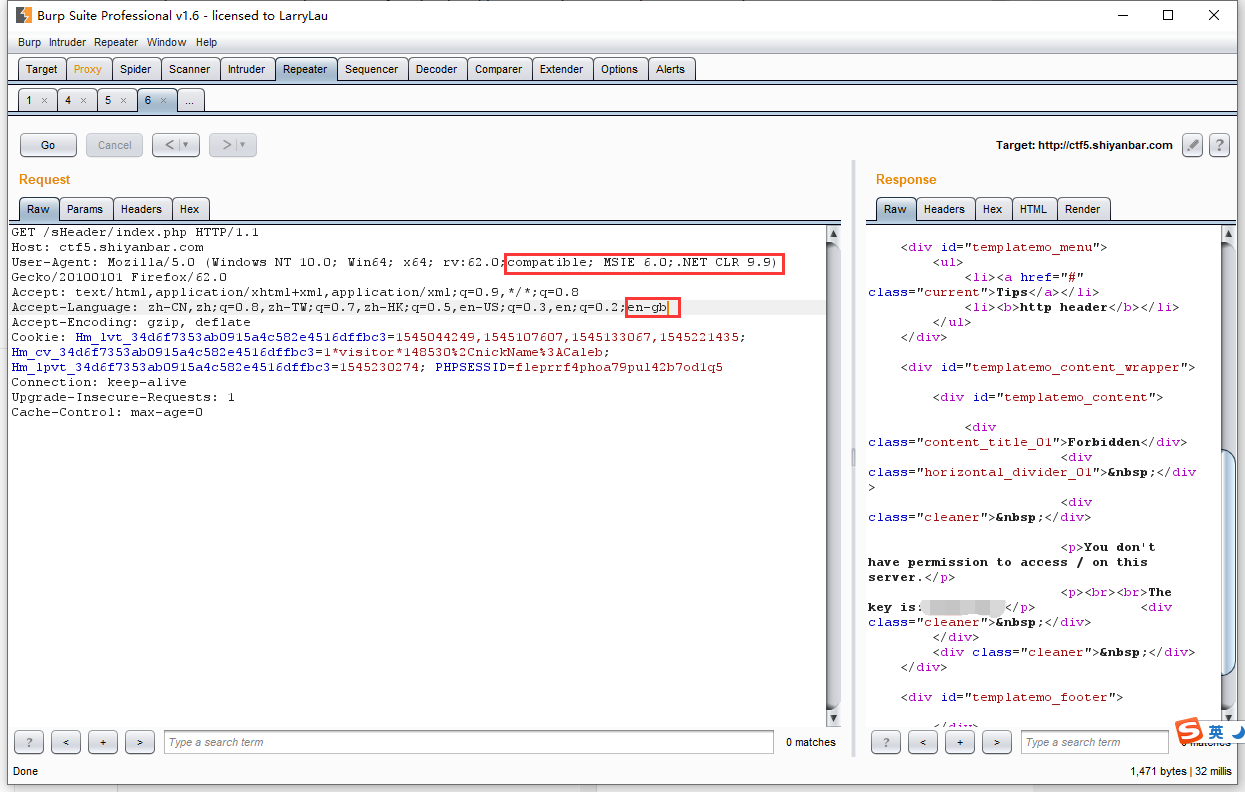Click the request search term field
The image size is (1245, 792).
tap(469, 742)
